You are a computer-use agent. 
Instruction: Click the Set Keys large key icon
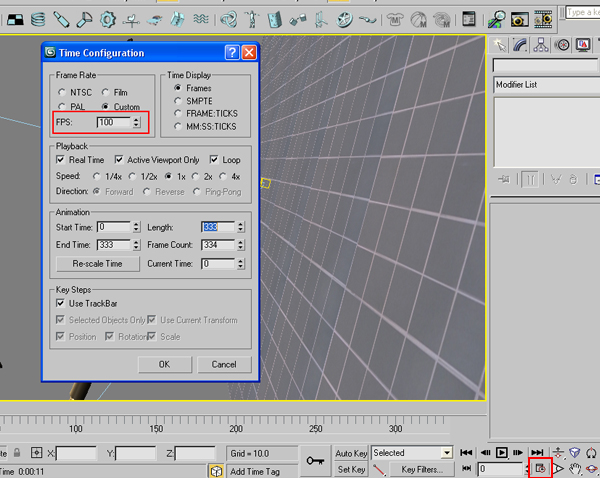pos(315,461)
